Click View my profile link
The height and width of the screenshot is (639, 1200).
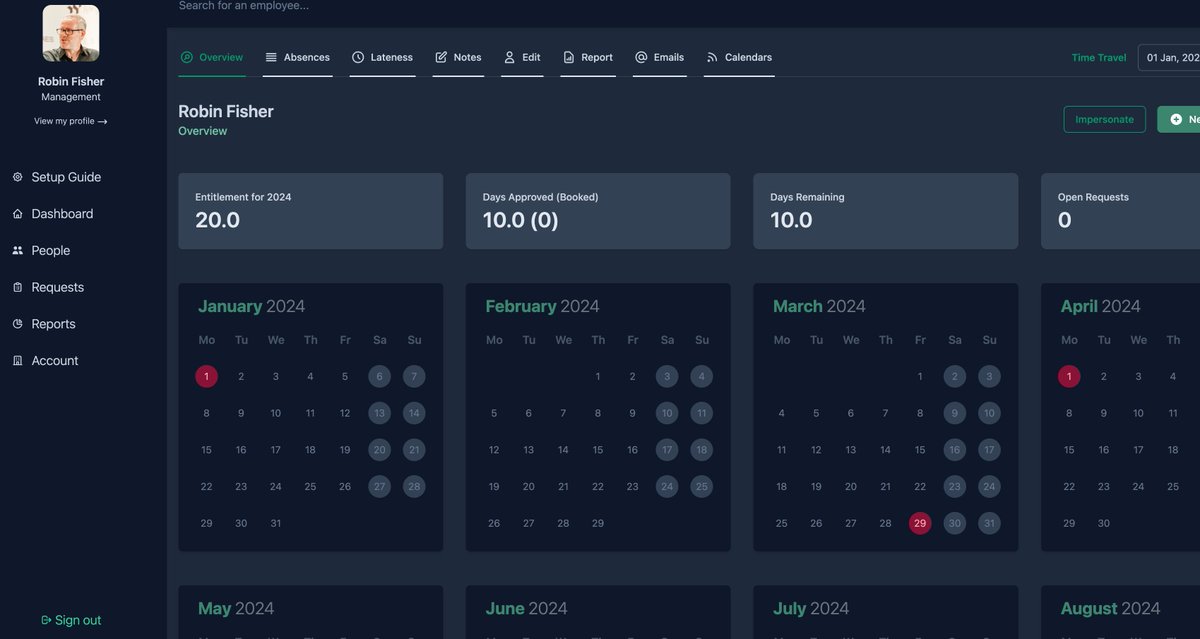tap(71, 121)
